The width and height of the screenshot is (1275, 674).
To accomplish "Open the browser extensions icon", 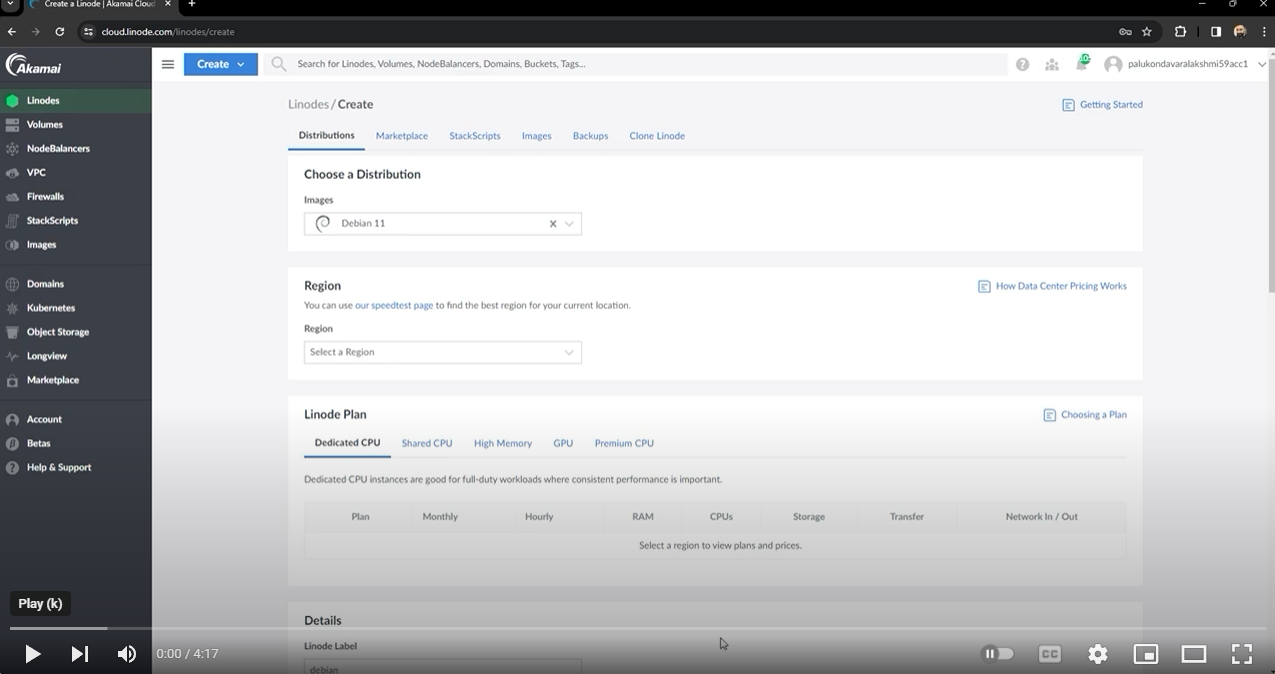I will click(1180, 32).
